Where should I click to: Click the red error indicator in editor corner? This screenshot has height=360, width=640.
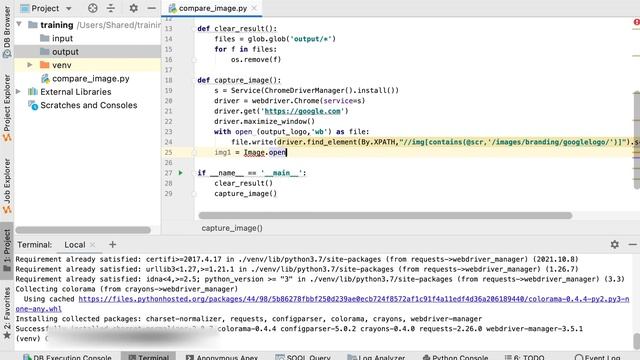click(636, 22)
